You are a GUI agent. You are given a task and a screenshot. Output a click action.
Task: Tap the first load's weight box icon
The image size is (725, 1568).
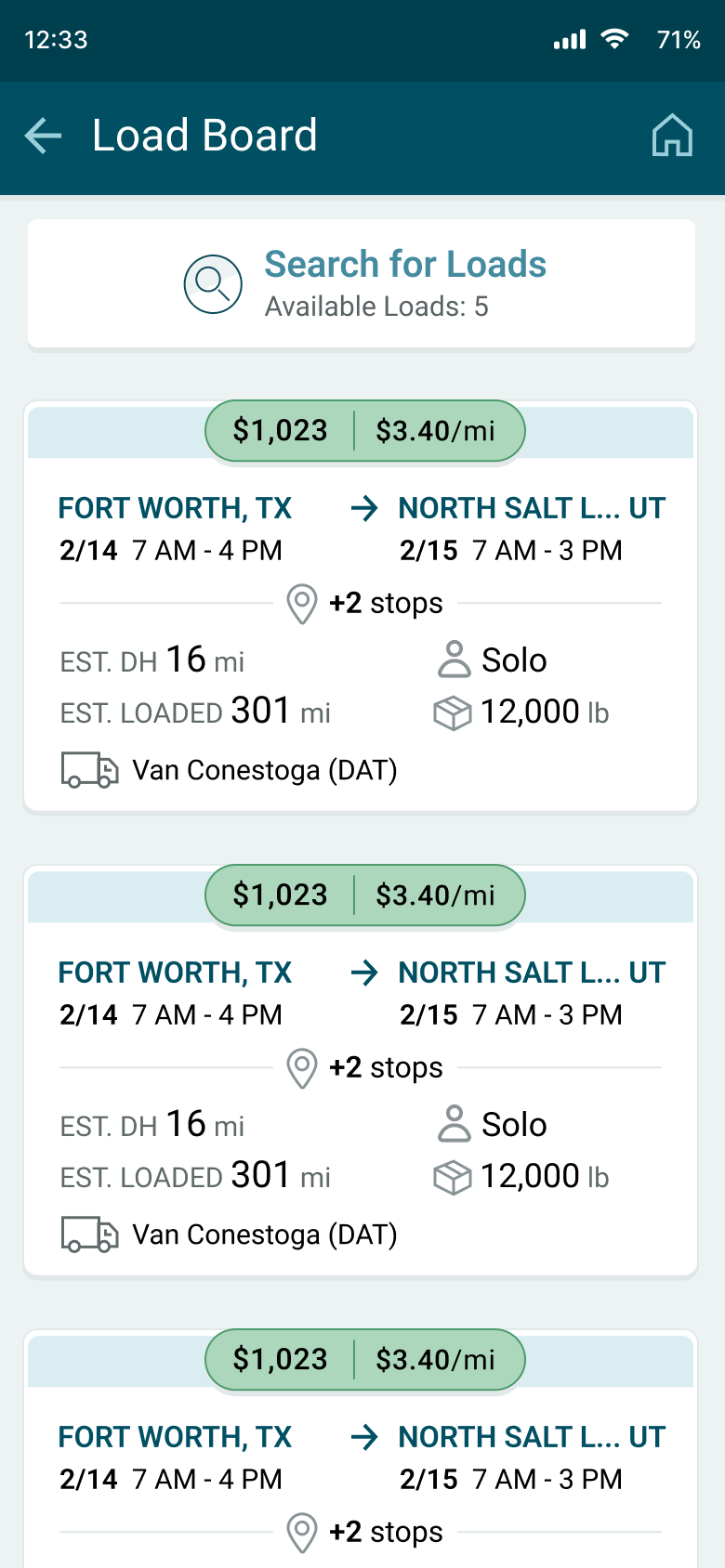(x=453, y=712)
